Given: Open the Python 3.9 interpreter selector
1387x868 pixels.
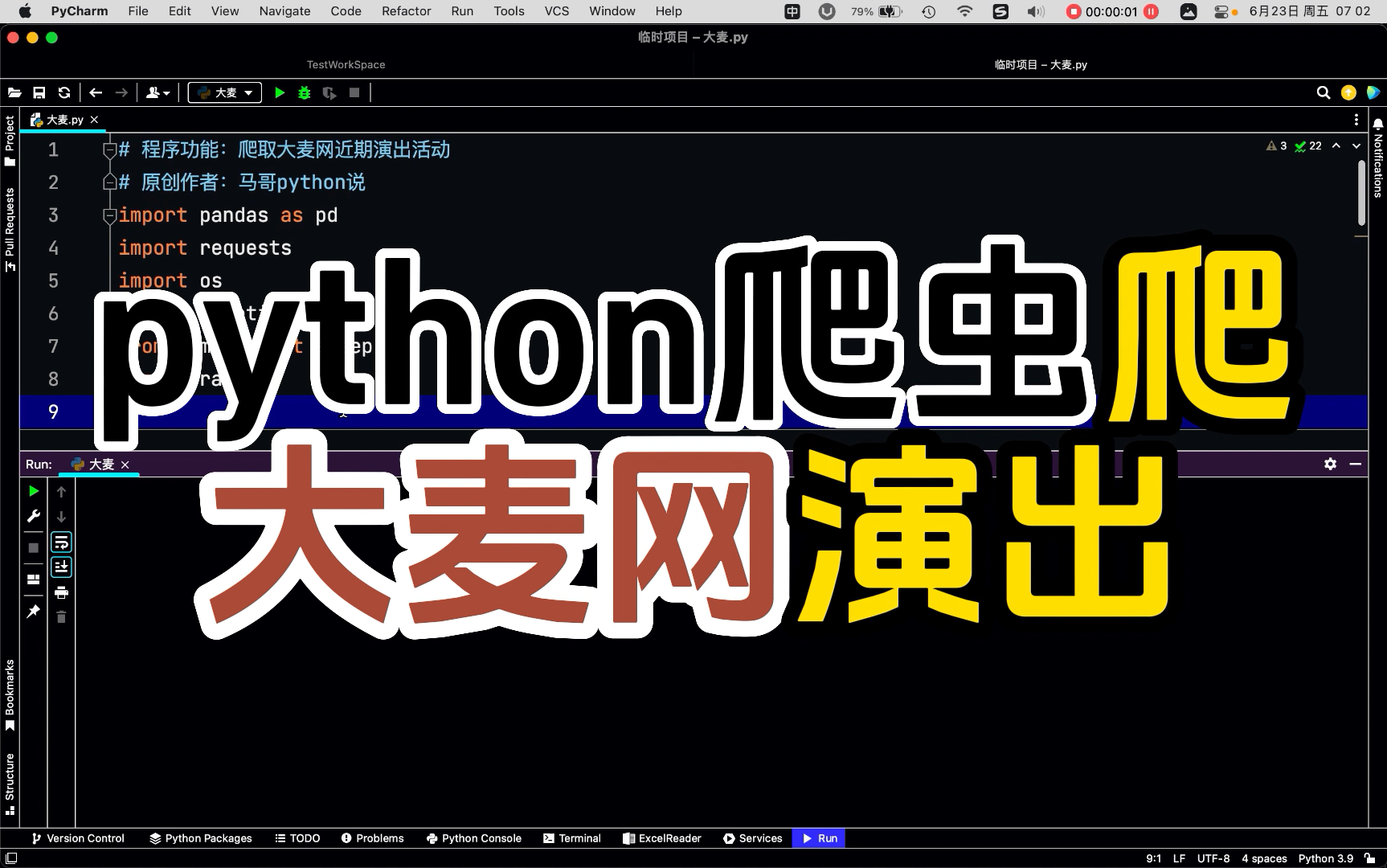Looking at the screenshot, I should tap(1326, 858).
